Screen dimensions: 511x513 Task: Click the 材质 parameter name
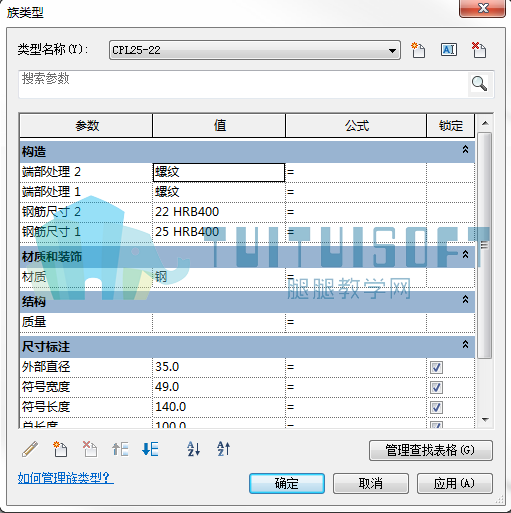pos(34,277)
